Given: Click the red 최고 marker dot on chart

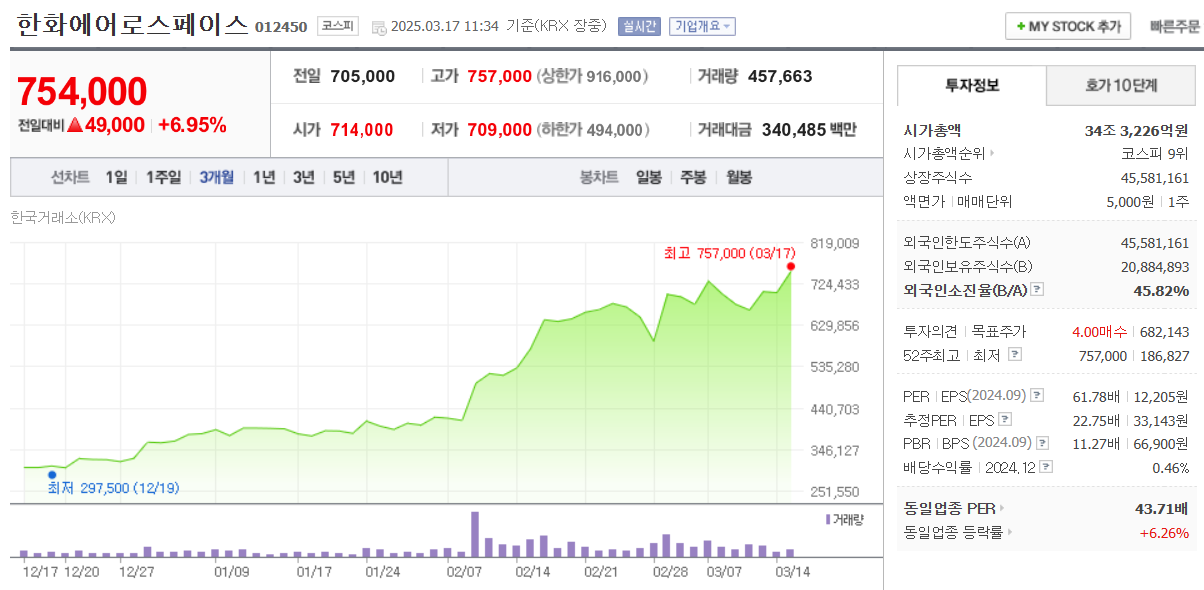Looking at the screenshot, I should [x=791, y=266].
